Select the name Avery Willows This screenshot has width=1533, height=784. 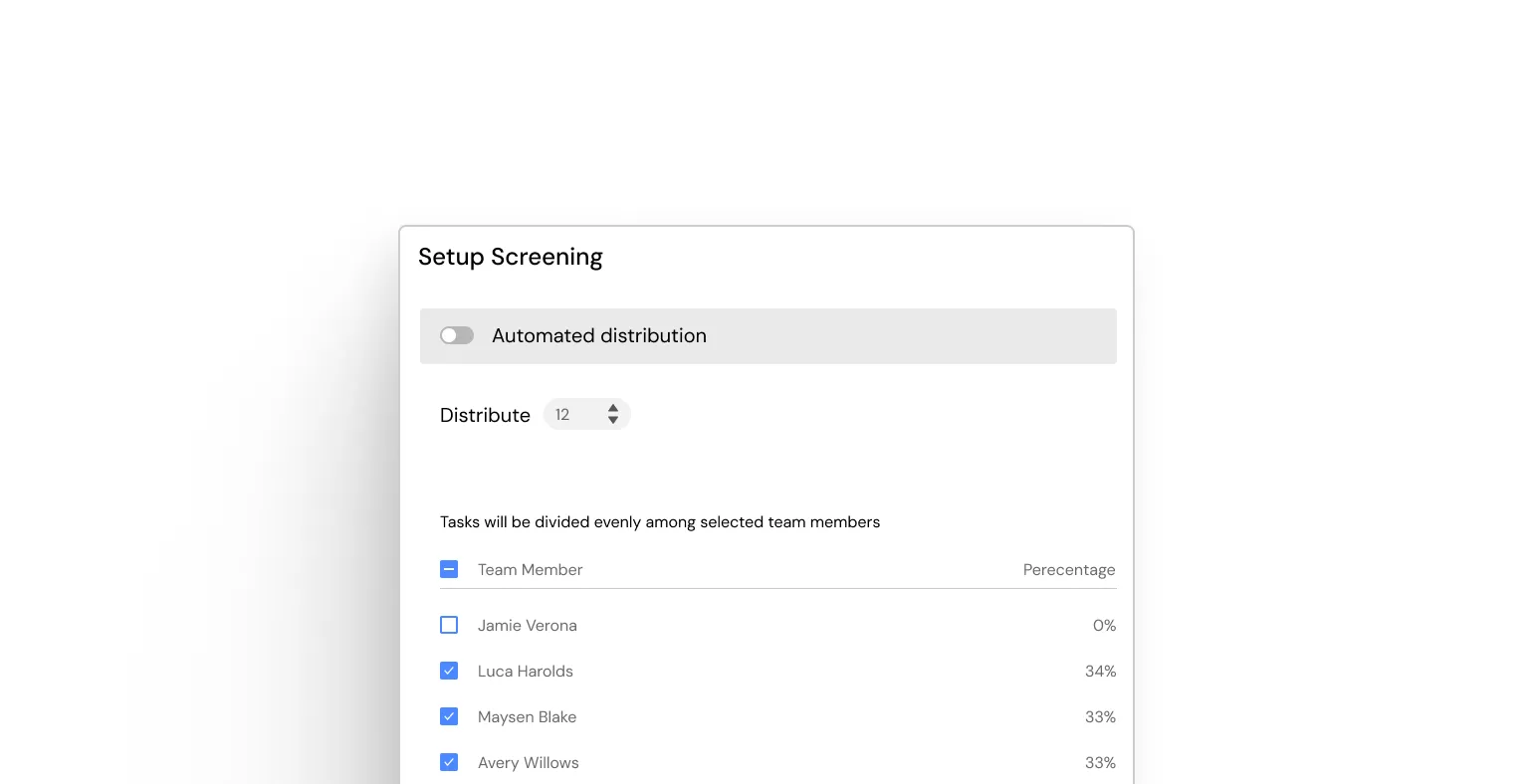[529, 762]
